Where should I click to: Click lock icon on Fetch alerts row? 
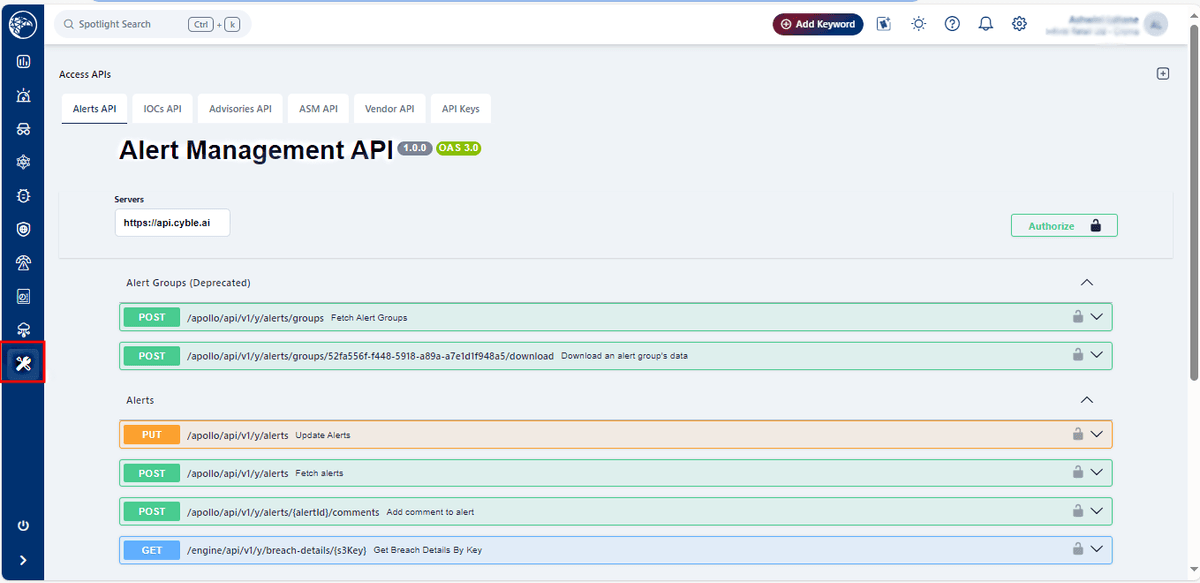pos(1078,472)
